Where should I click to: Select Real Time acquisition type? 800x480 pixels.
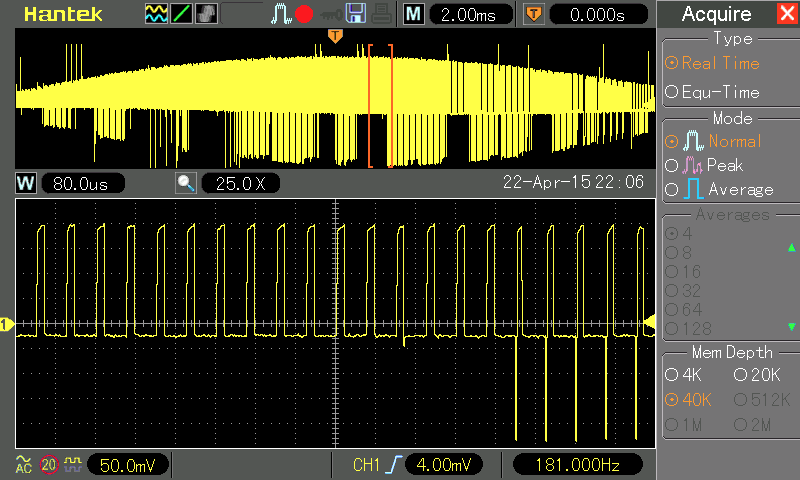point(712,63)
